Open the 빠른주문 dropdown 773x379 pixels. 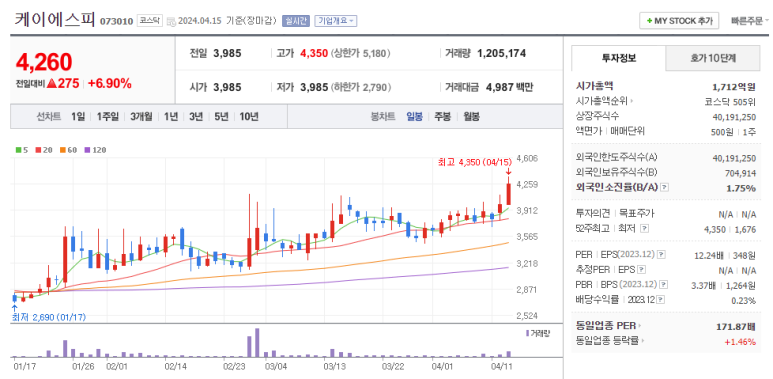coord(750,21)
